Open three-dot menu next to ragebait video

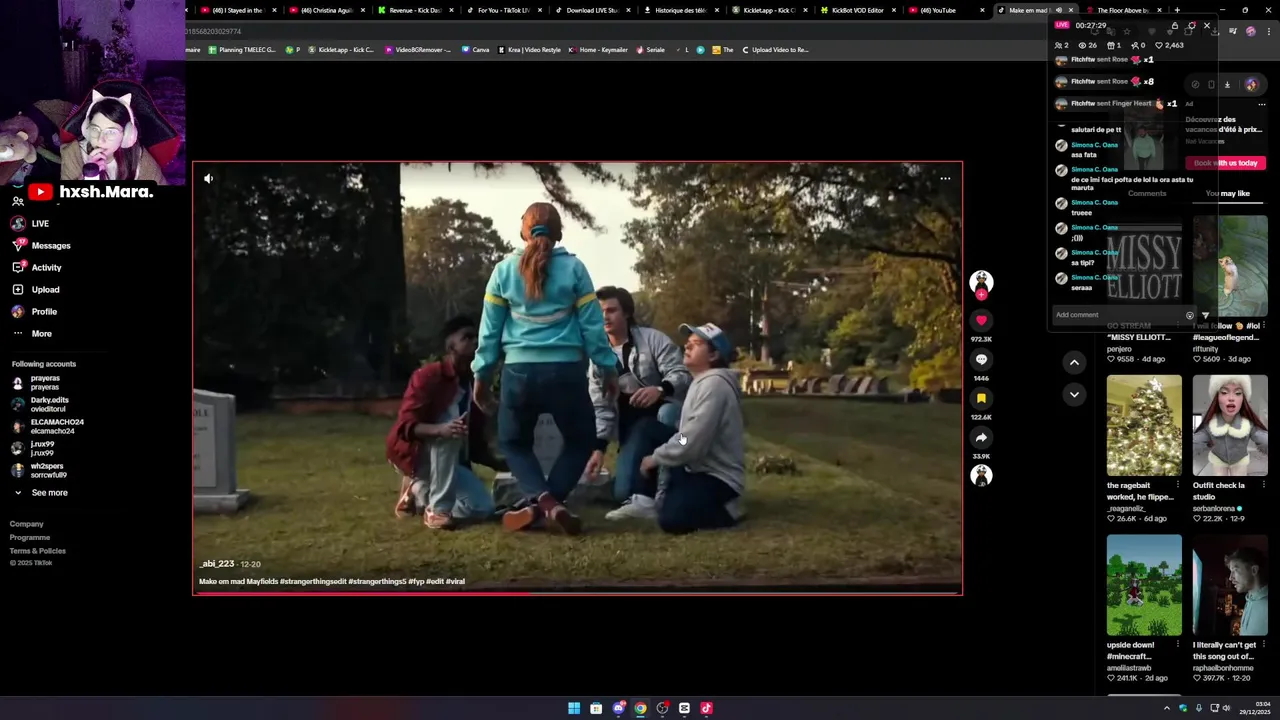click(1177, 485)
